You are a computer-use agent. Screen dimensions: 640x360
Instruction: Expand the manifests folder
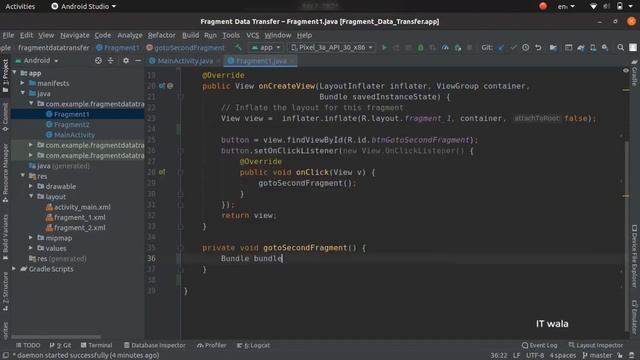pos(23,83)
